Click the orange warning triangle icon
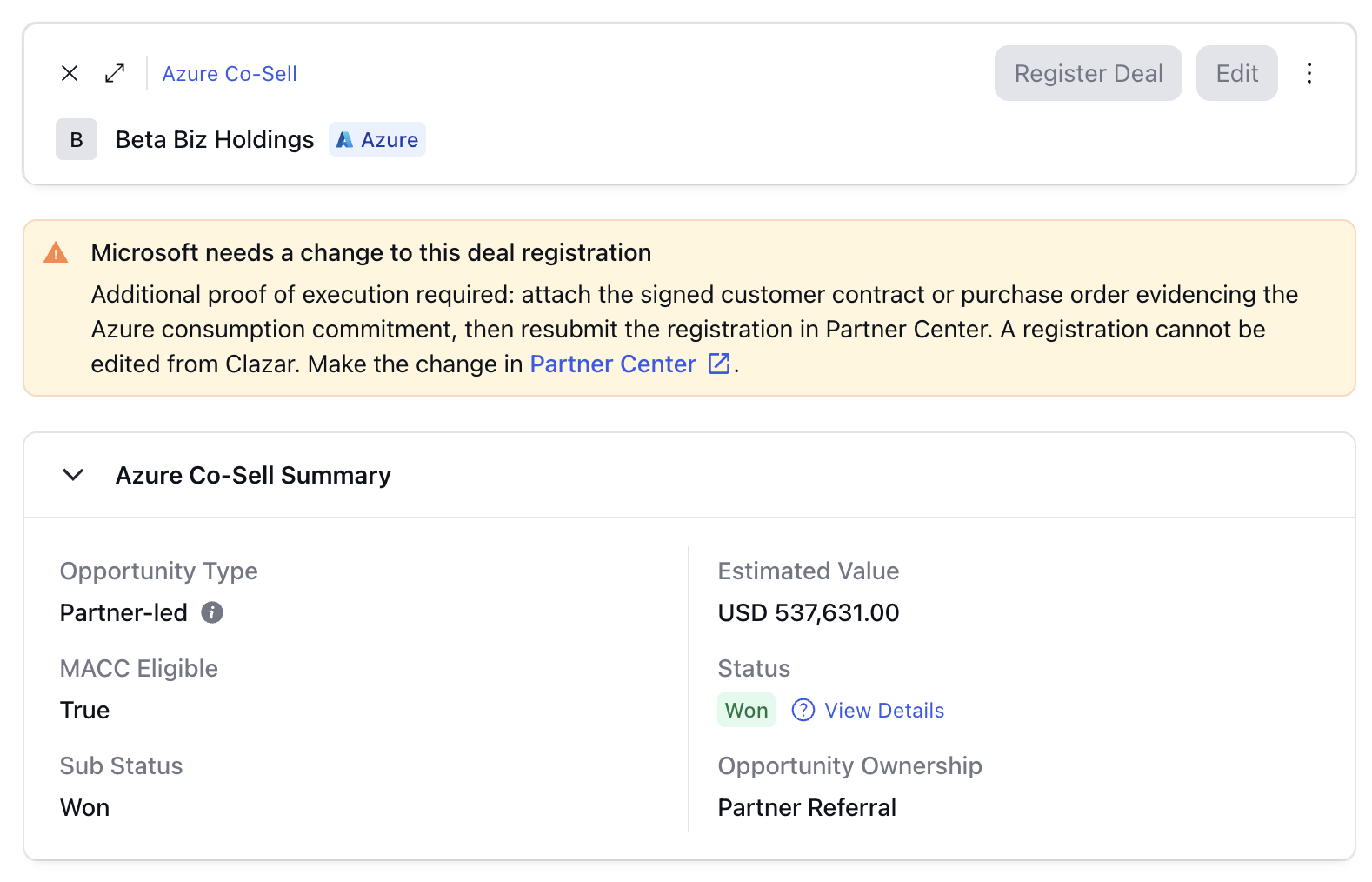The height and width of the screenshot is (882, 1372). pyautogui.click(x=56, y=252)
